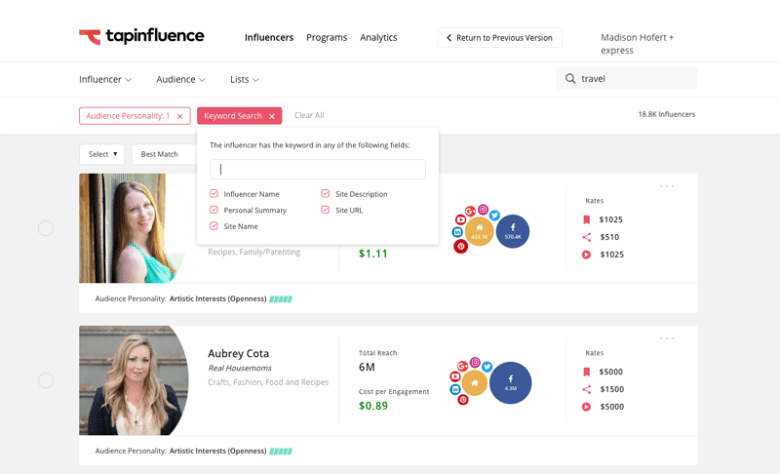This screenshot has height=474, width=780.
Task: Click the Facebook bubble showing 570.4K
Action: [512, 231]
